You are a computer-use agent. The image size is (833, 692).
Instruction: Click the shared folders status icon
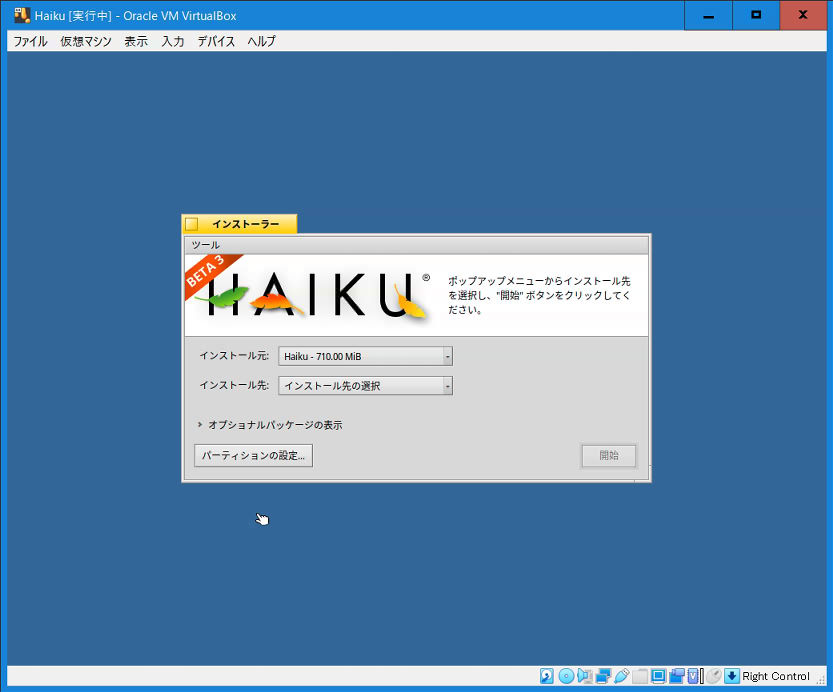point(640,676)
